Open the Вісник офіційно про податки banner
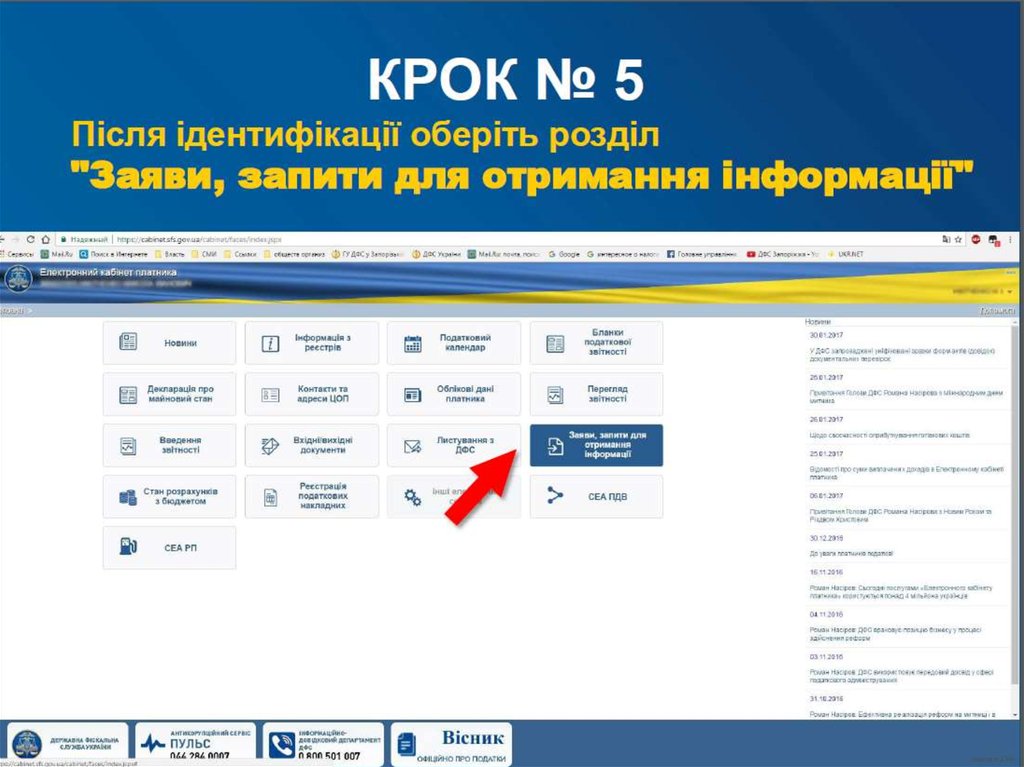 pos(451,744)
